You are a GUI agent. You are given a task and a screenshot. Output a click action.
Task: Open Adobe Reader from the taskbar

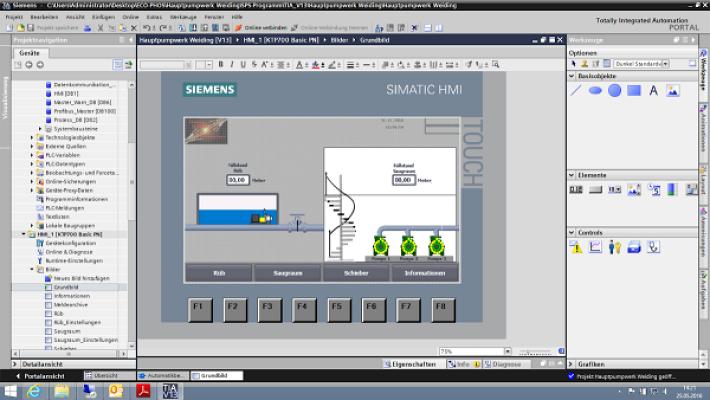[143, 391]
